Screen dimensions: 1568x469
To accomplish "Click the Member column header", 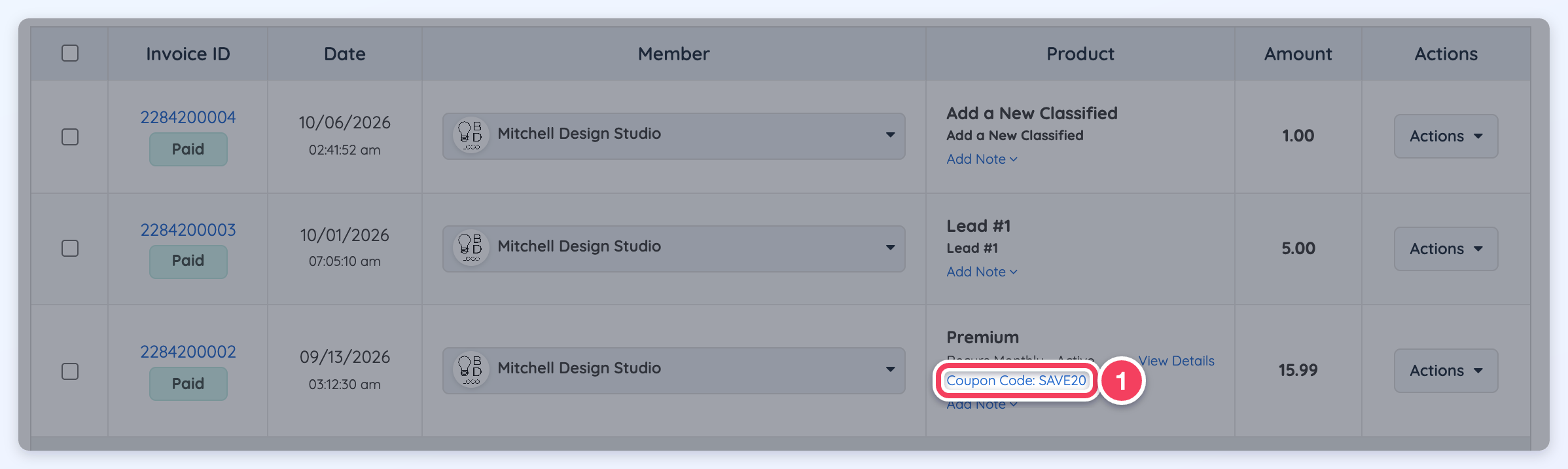I will tap(673, 54).
